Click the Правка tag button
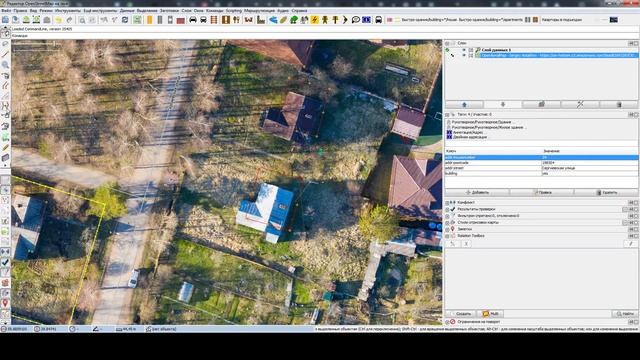640x360 pixels. click(x=542, y=192)
